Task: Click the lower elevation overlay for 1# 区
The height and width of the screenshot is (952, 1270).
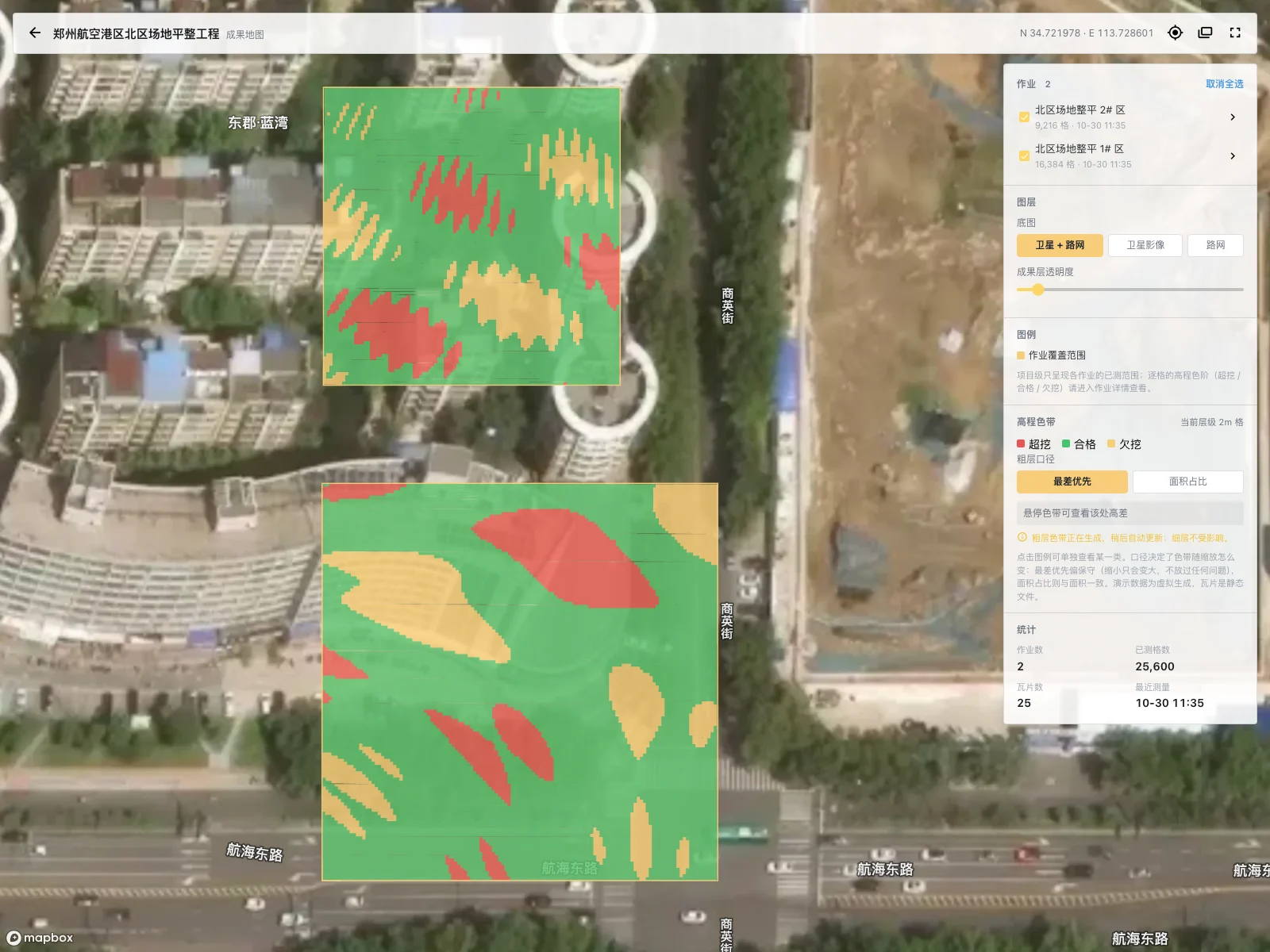Action: pos(520,682)
